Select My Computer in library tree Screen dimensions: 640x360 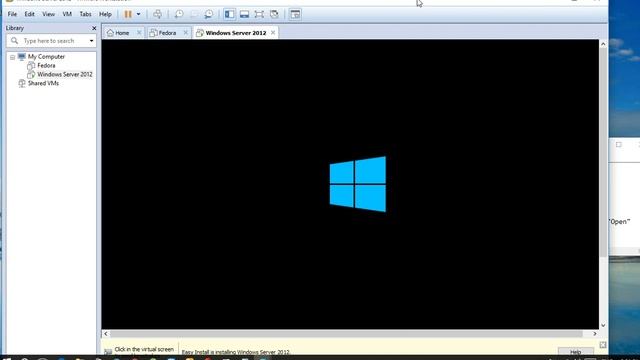(46, 57)
